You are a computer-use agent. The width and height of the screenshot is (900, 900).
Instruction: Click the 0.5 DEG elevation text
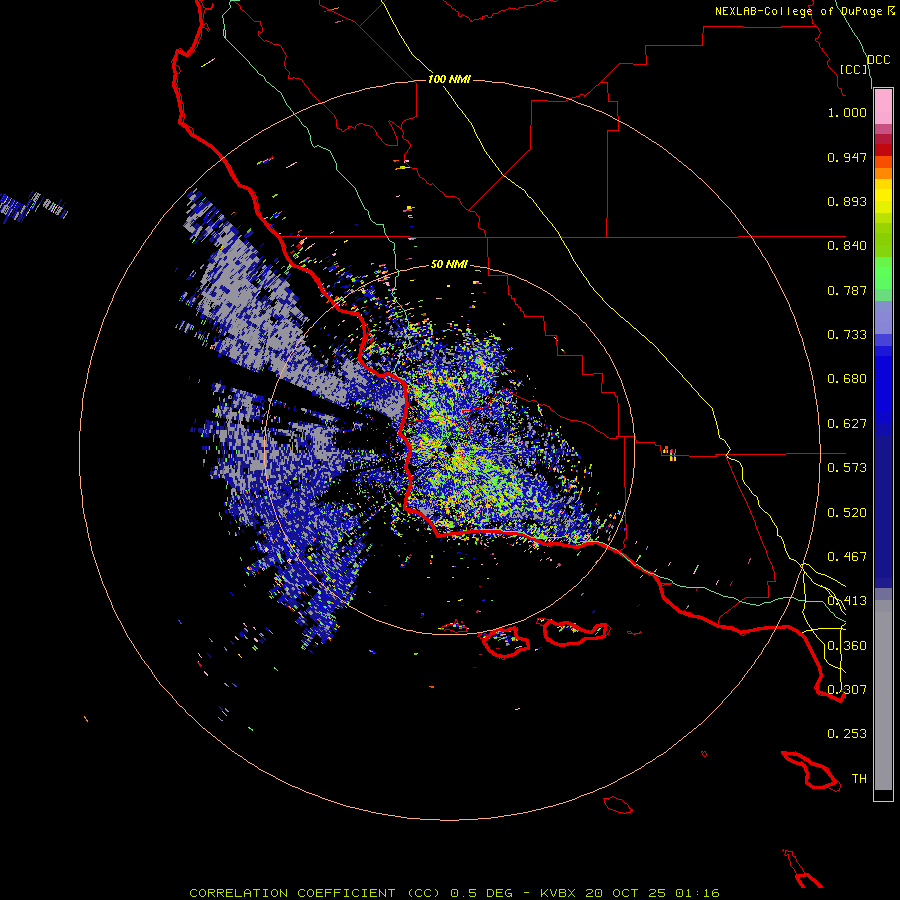[482, 893]
